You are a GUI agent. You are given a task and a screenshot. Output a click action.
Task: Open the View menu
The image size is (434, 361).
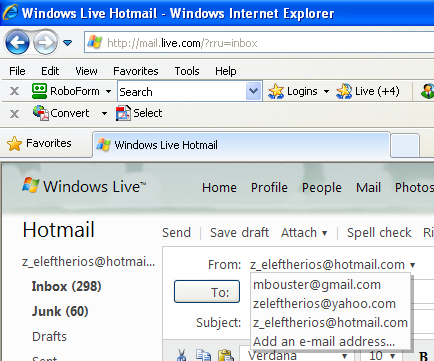point(86,71)
